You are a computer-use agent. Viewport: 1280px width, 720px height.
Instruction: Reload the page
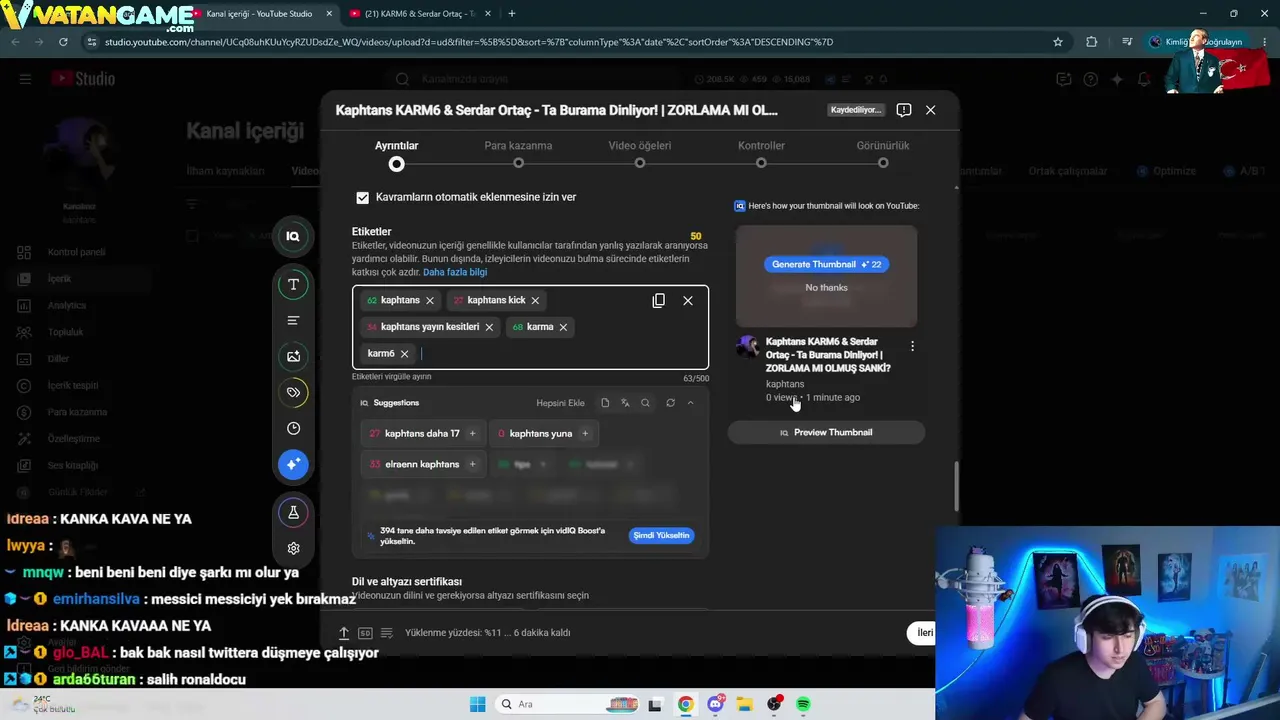point(63,42)
